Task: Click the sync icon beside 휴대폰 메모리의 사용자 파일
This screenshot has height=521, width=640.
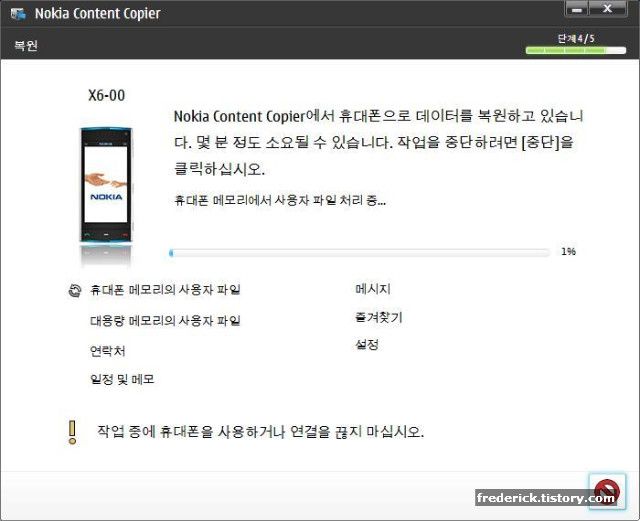Action: [x=75, y=291]
